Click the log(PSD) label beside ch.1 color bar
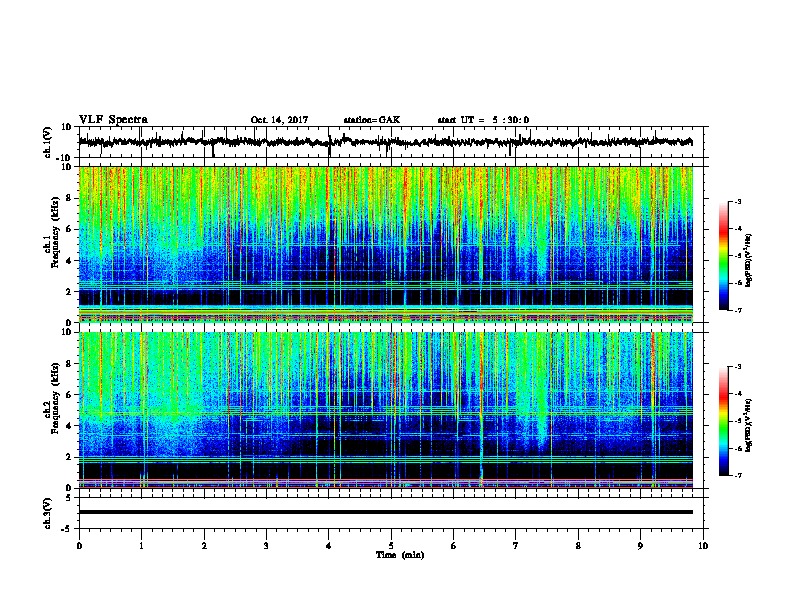The width and height of the screenshot is (792, 612). tap(748, 260)
